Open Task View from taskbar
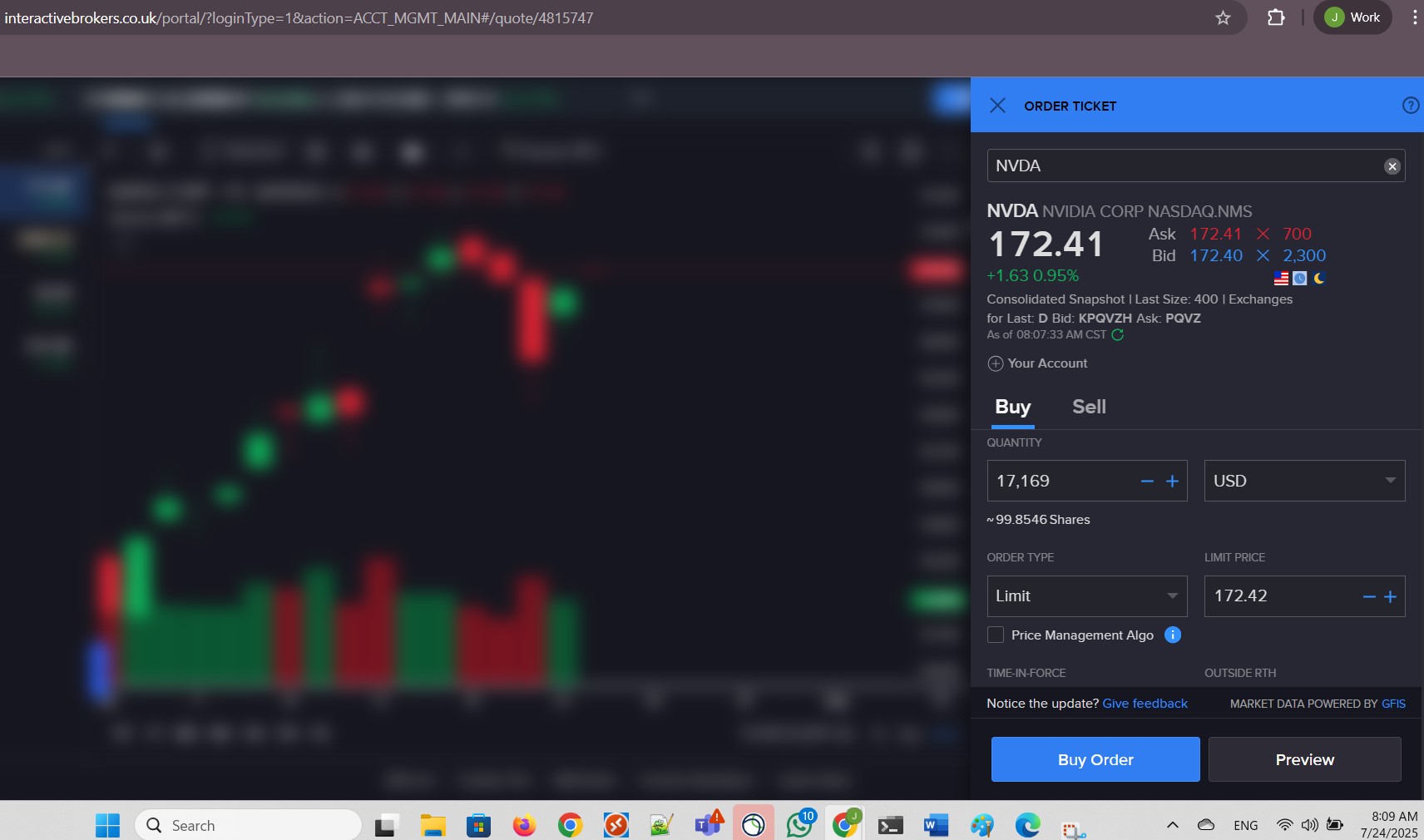The width and height of the screenshot is (1424, 840). click(x=386, y=826)
